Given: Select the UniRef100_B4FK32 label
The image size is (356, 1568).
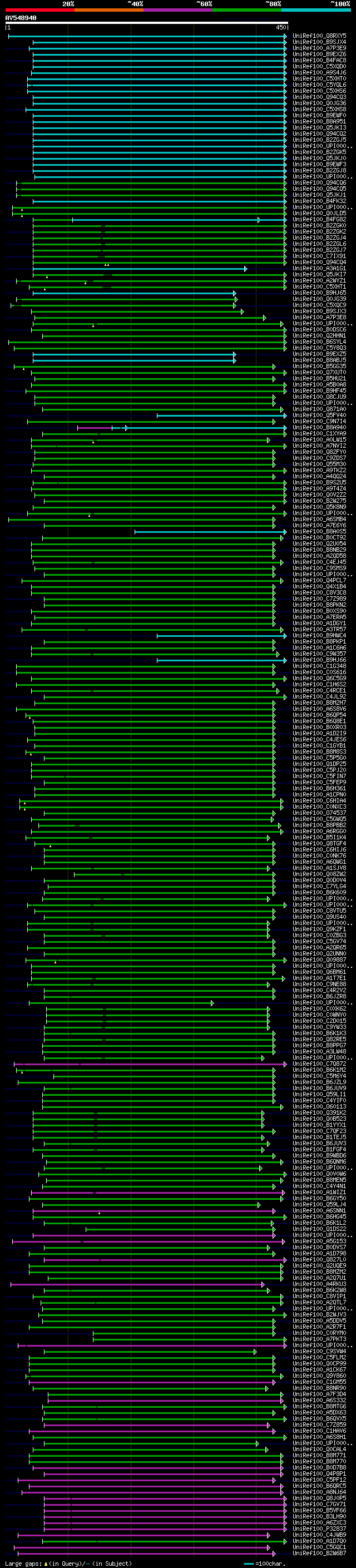Looking at the screenshot, I should 319,201.
